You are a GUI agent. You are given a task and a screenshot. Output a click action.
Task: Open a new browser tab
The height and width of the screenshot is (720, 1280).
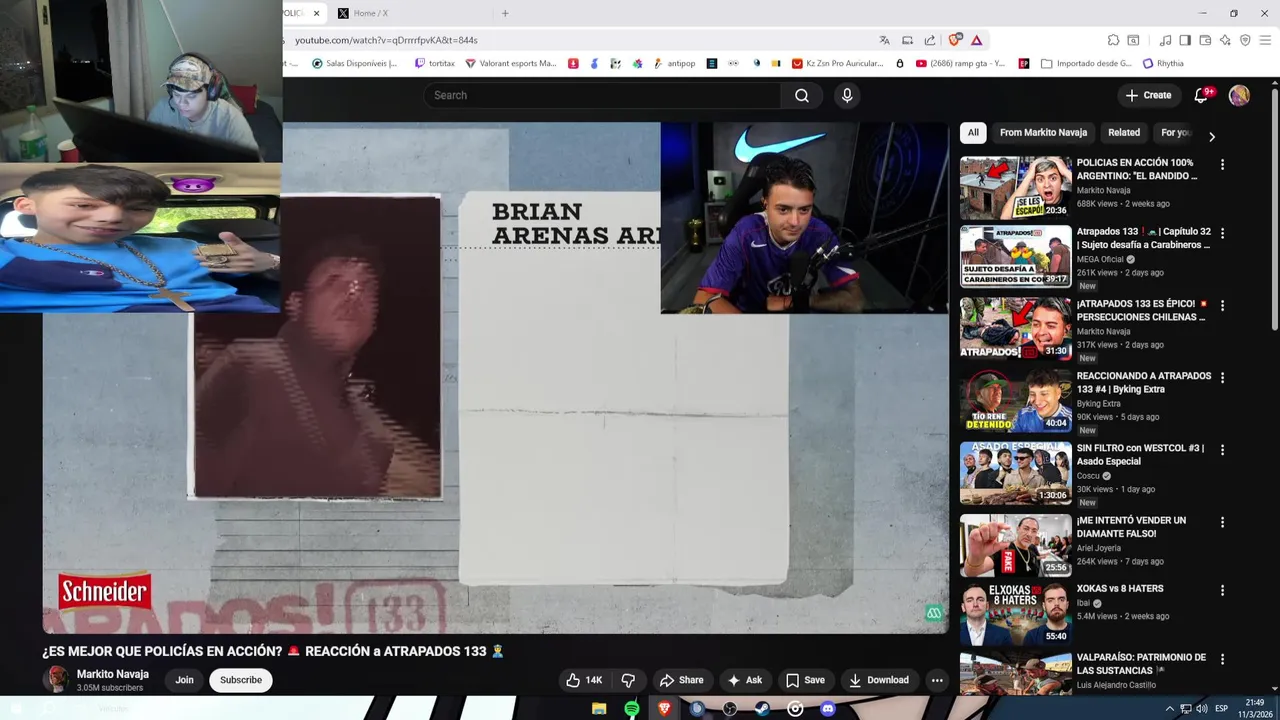click(x=505, y=13)
